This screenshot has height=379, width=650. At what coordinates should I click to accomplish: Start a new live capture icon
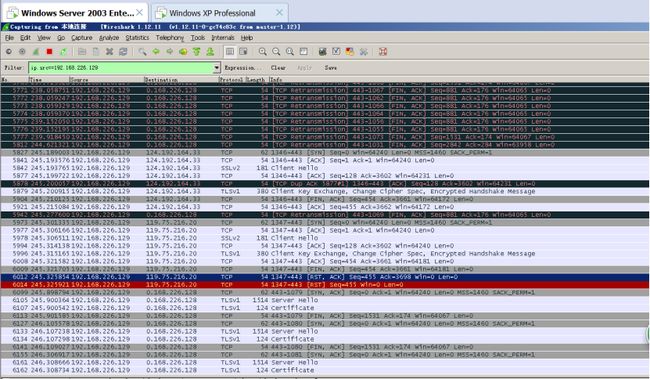(x=36, y=52)
